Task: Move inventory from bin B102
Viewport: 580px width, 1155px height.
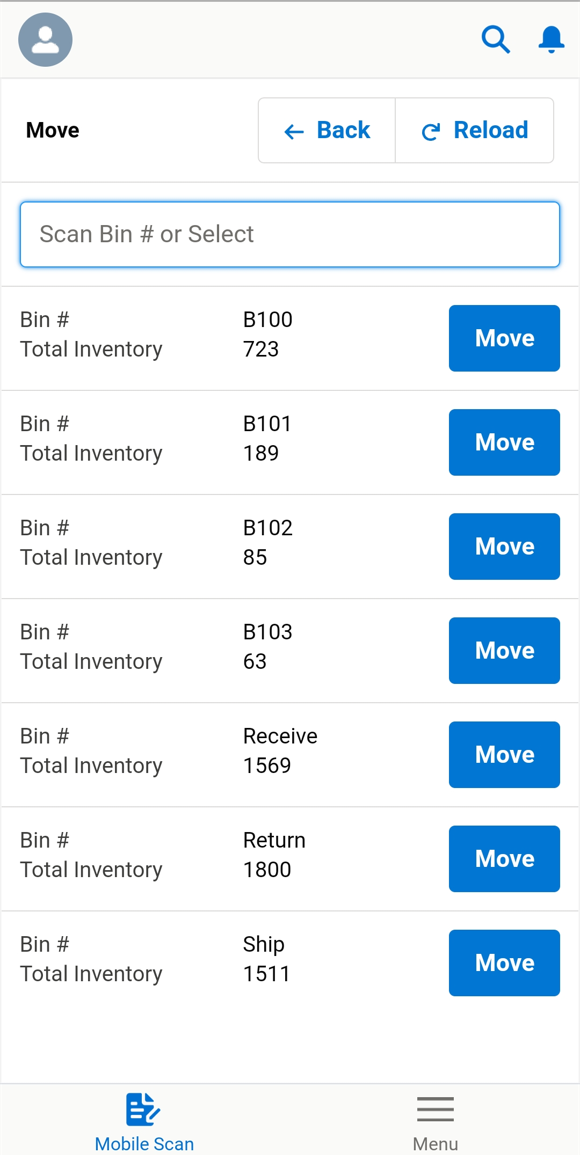Action: pyautogui.click(x=504, y=546)
